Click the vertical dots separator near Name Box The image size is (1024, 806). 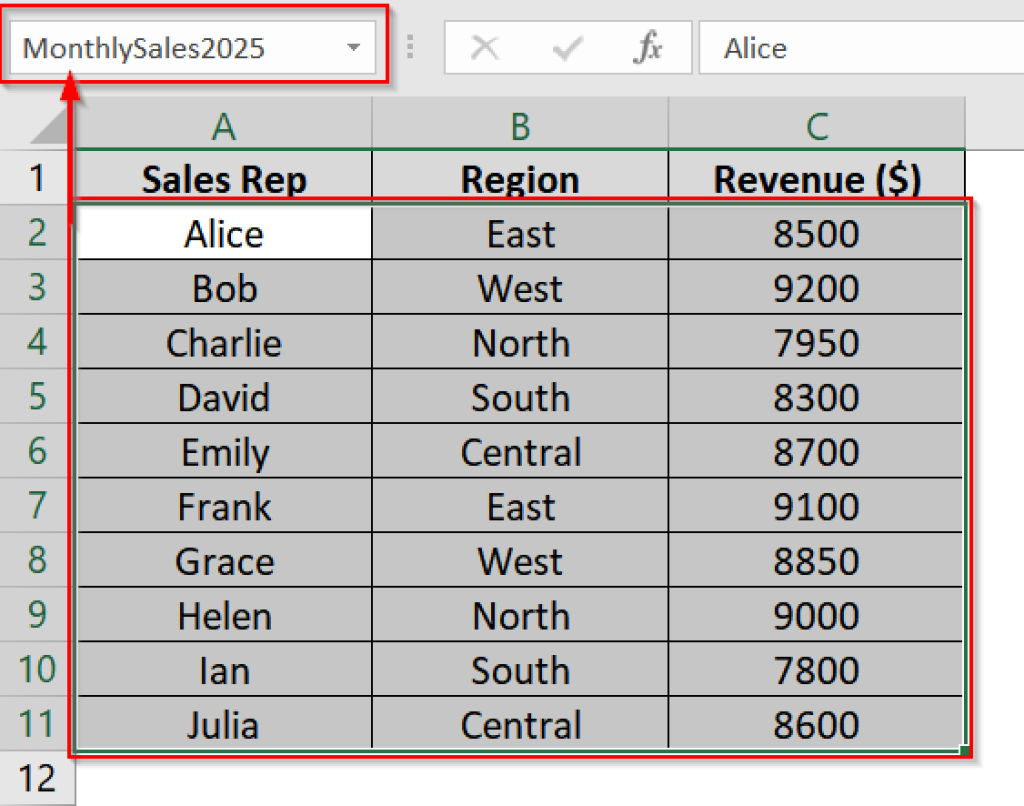tap(410, 47)
